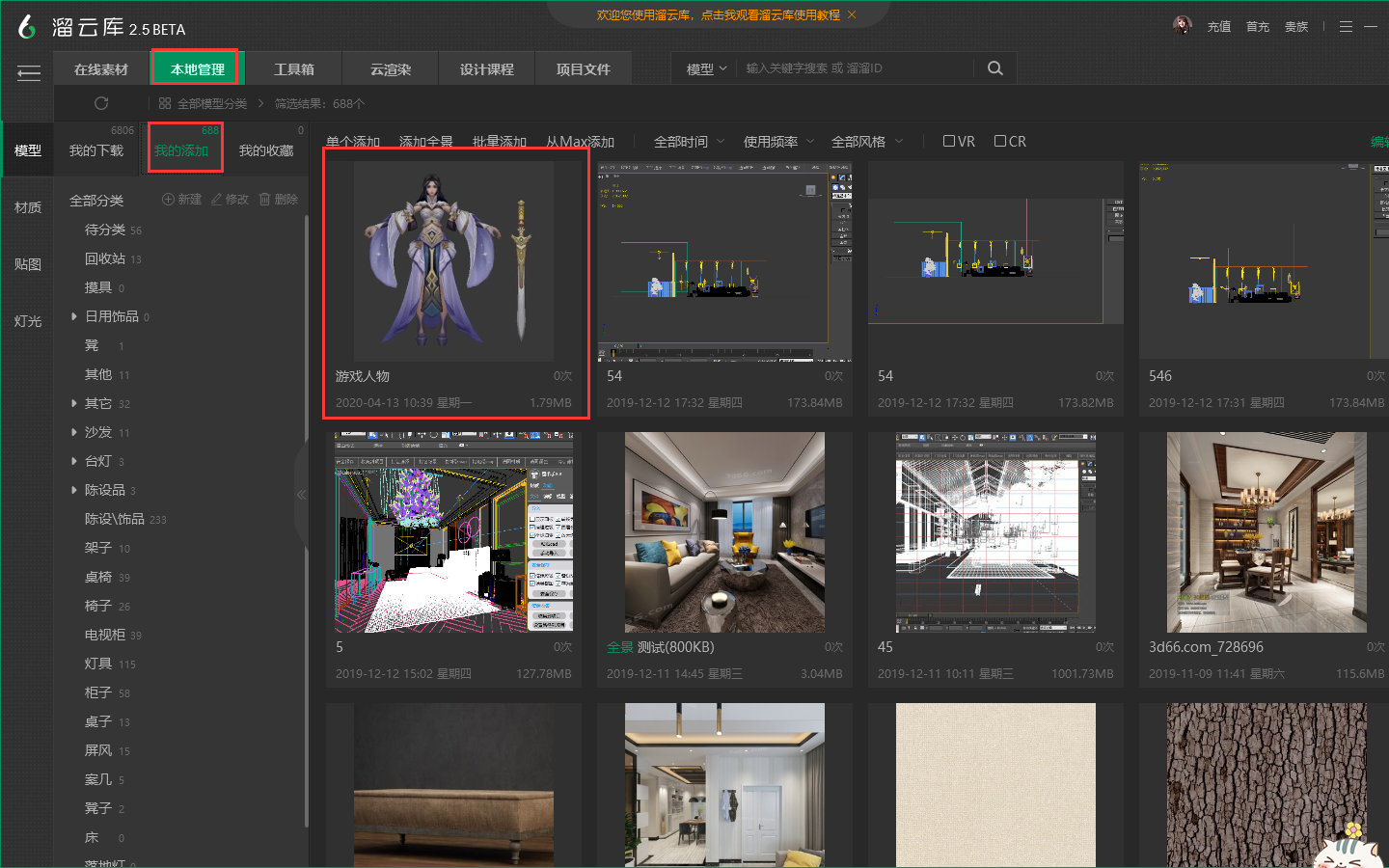Expand the 沙发 category
The image size is (1389, 868).
click(x=74, y=432)
